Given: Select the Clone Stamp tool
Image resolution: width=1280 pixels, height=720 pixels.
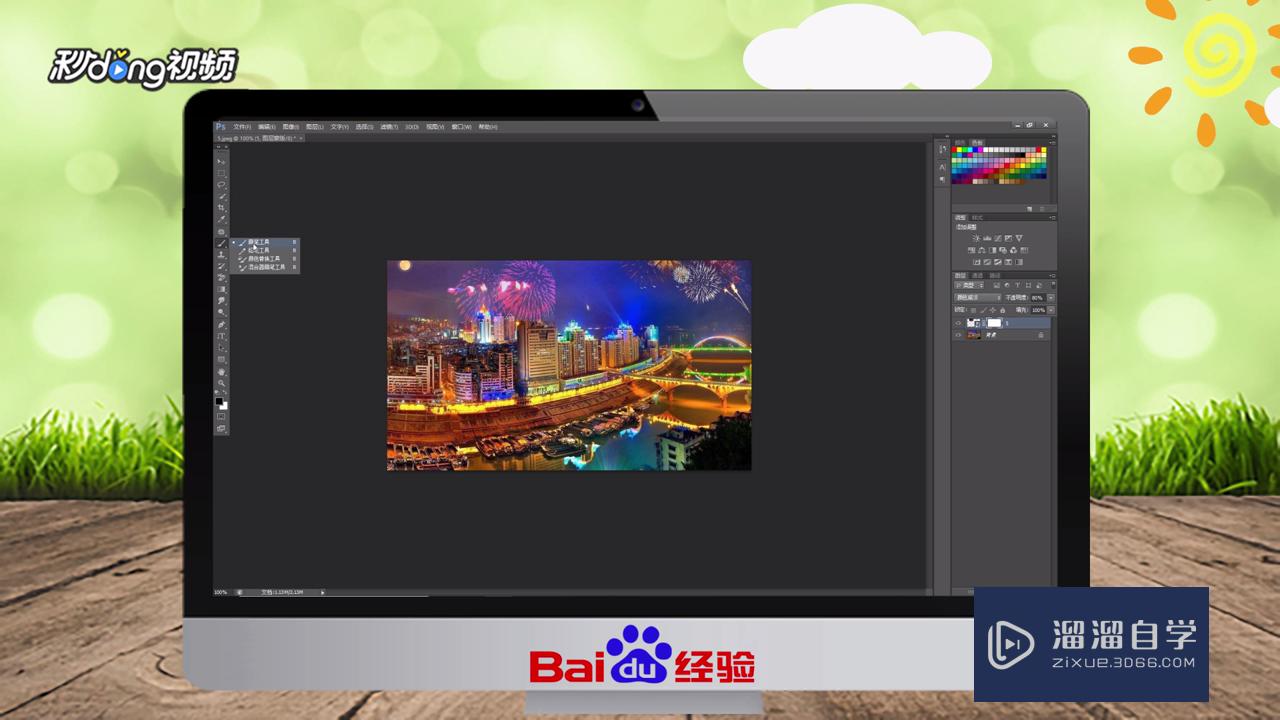Looking at the screenshot, I should 221,255.
